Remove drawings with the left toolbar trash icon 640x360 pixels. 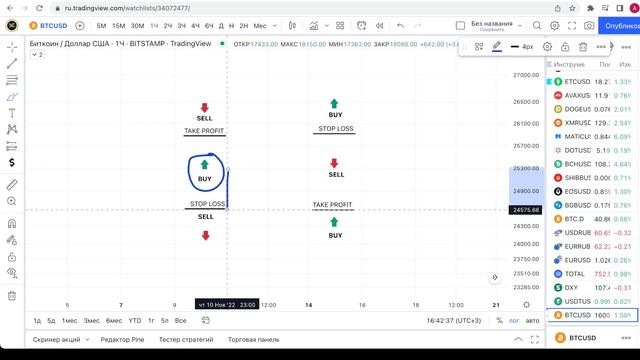(12, 296)
